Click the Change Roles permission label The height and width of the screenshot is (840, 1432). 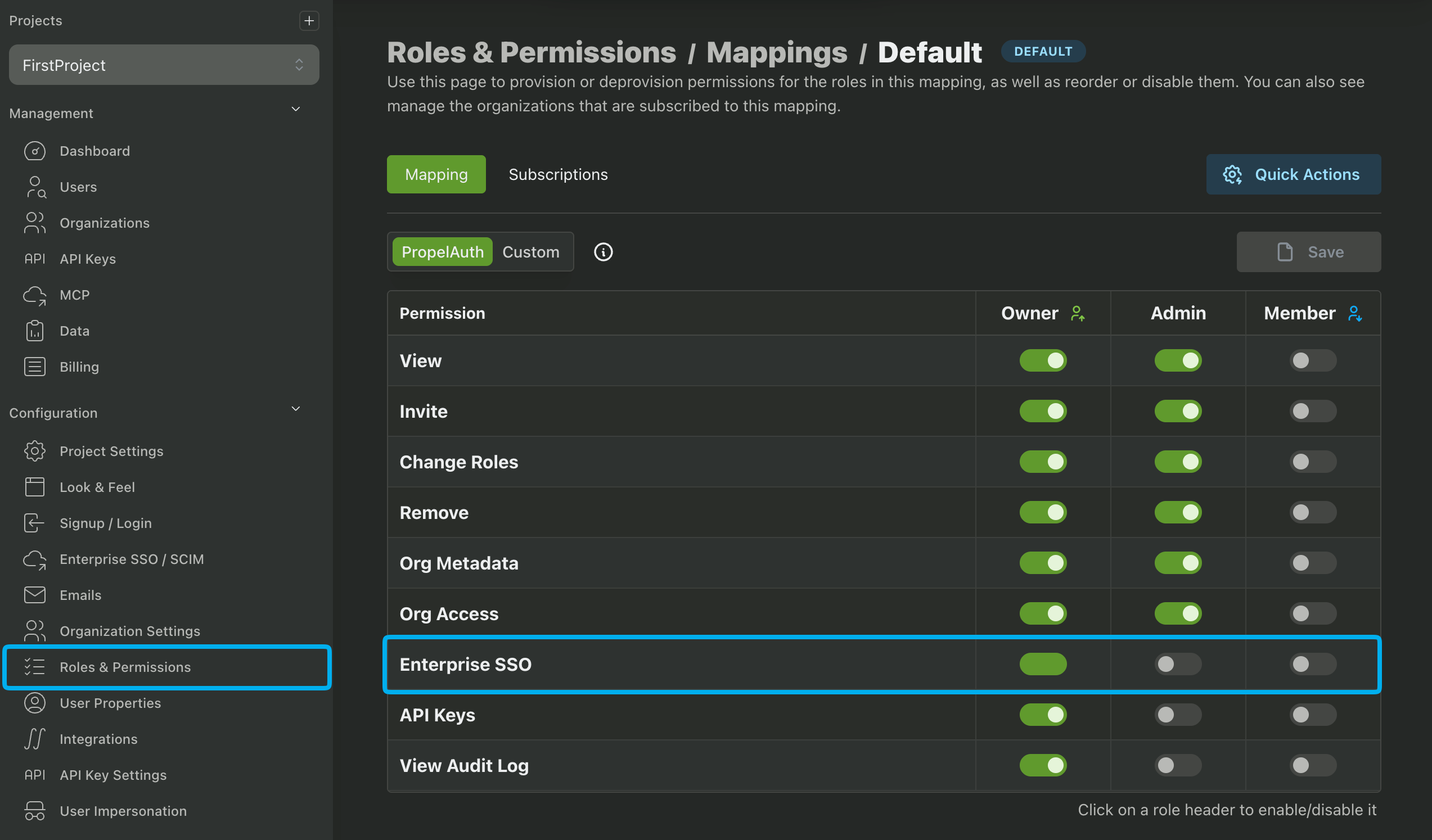[458, 462]
